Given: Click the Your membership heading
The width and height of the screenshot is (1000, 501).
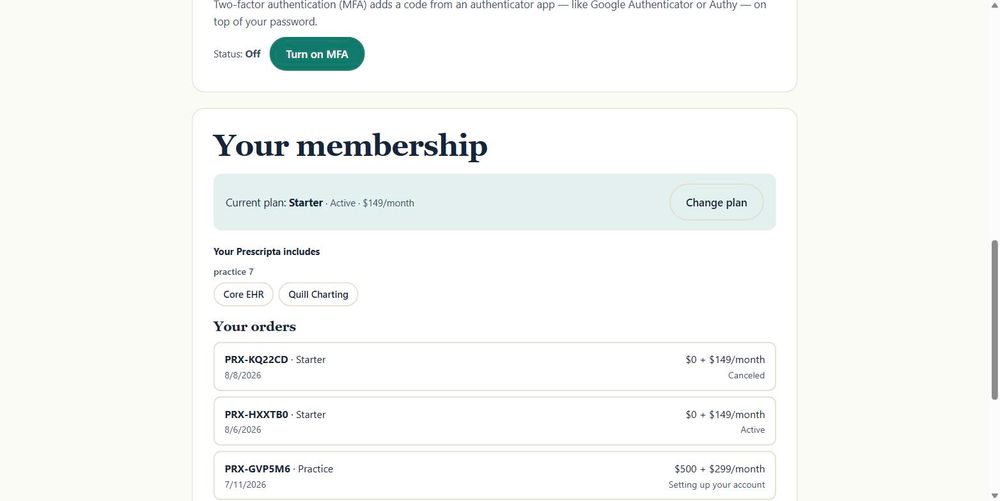Looking at the screenshot, I should (350, 145).
